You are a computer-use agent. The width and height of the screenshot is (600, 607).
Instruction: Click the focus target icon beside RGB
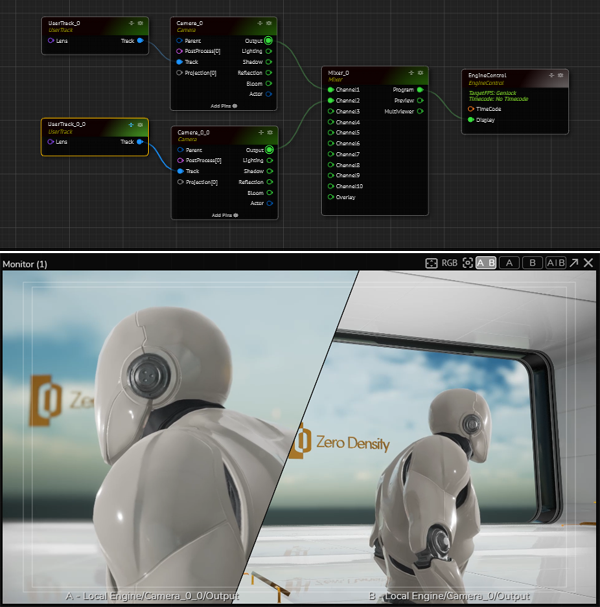467,263
